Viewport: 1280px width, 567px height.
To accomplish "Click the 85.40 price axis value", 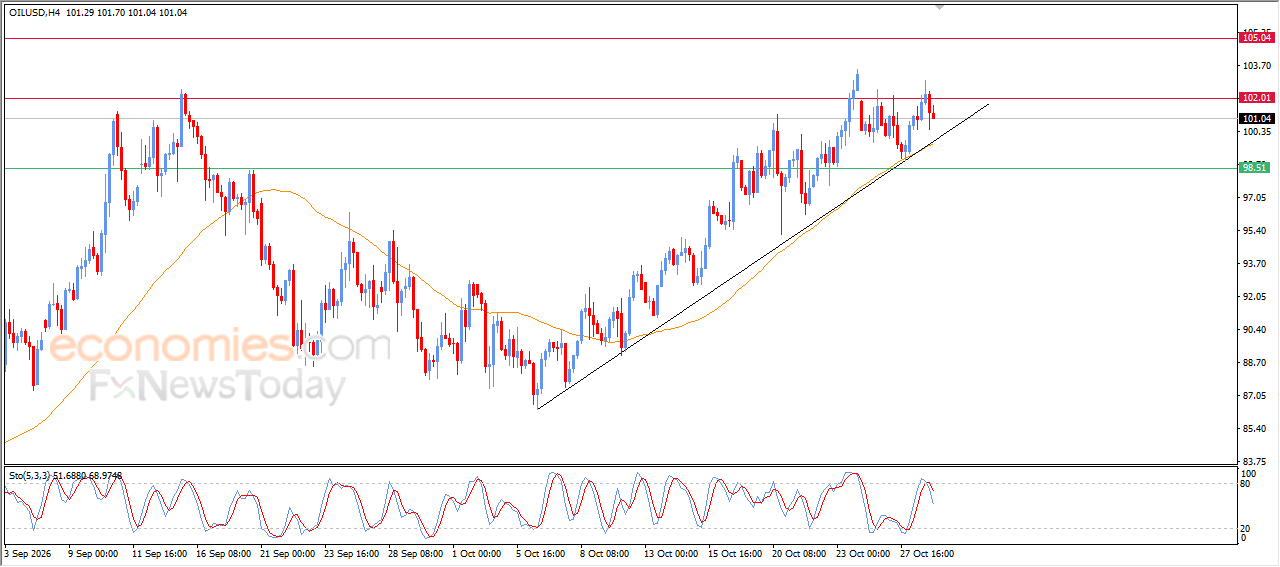I will (x=1254, y=429).
